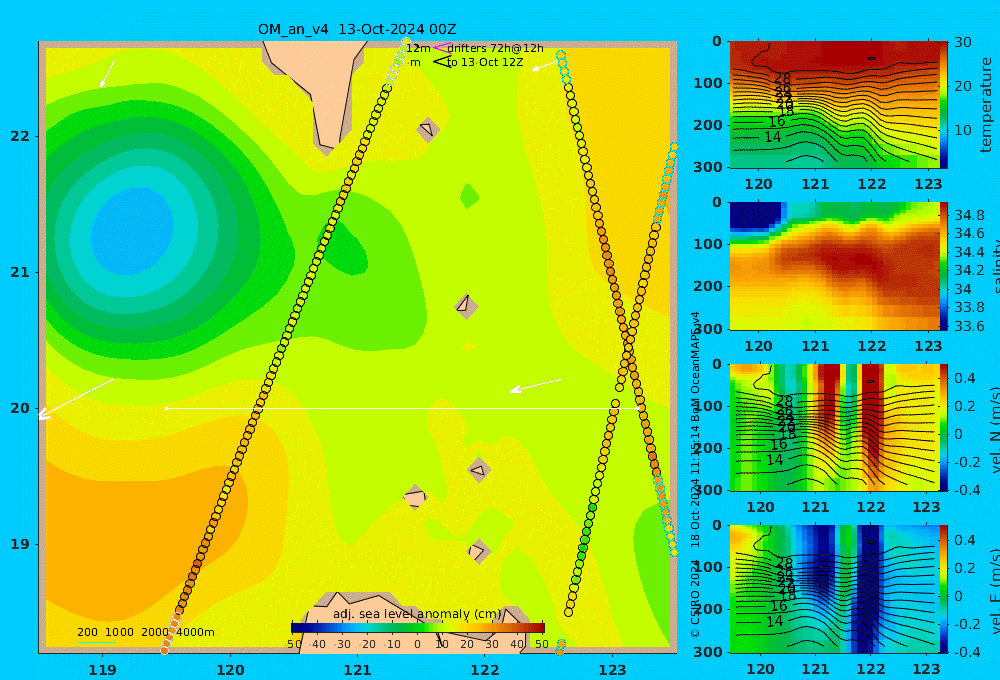Viewport: 1000px width, 680px height.
Task: Click latitude label 20 on the main map
Action: click(x=20, y=408)
